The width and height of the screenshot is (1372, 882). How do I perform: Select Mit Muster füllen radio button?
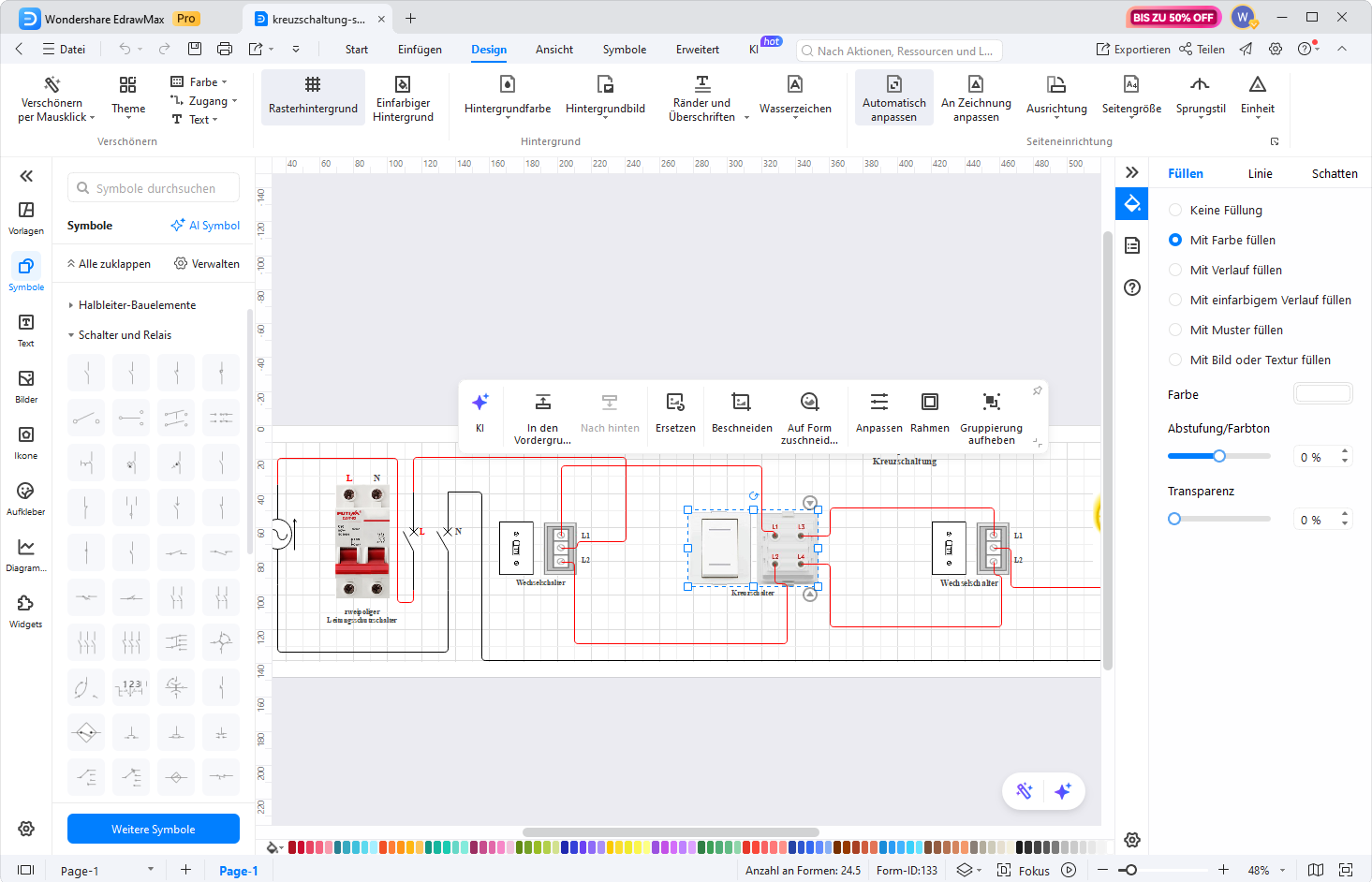pos(1175,331)
